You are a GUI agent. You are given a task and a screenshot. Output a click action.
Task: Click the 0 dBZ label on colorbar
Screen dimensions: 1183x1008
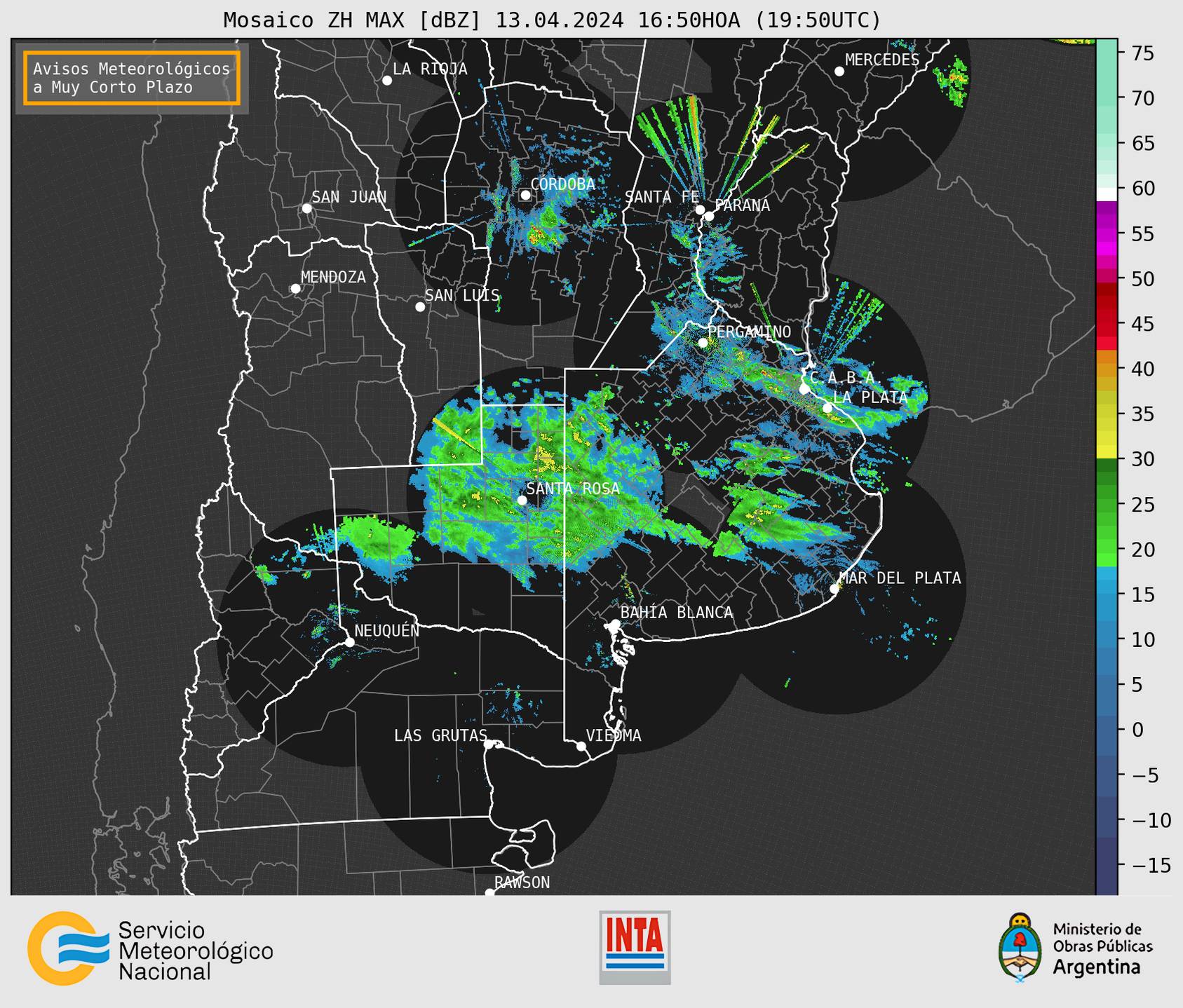[1137, 730]
